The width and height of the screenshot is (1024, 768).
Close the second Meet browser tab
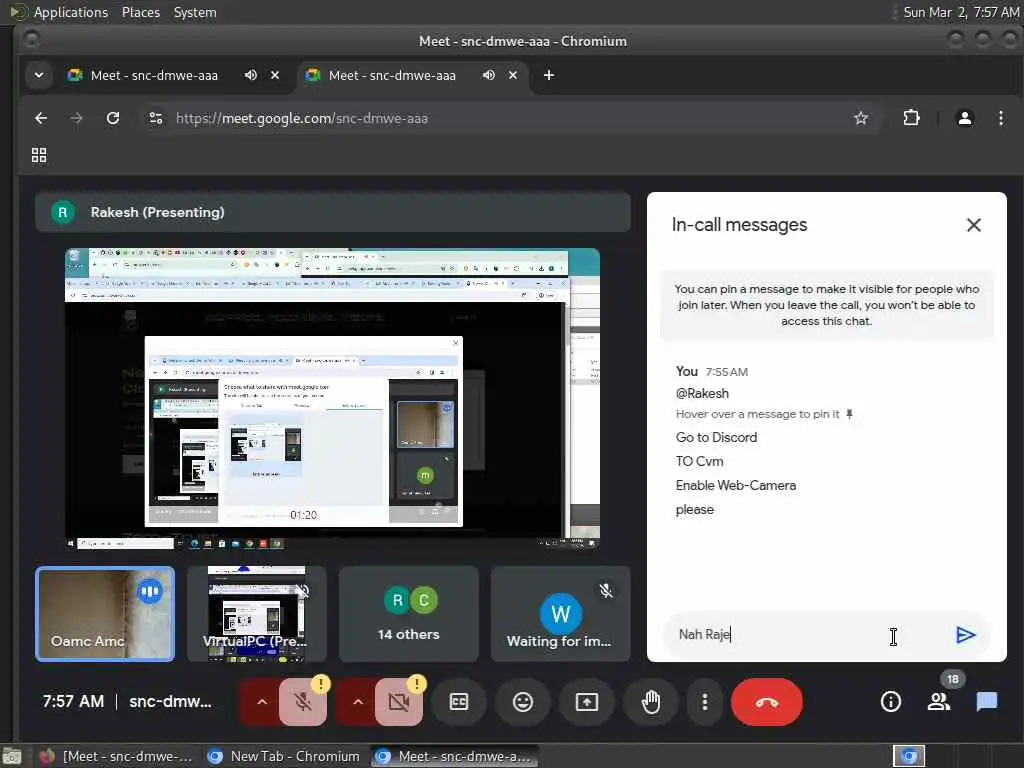click(x=513, y=76)
